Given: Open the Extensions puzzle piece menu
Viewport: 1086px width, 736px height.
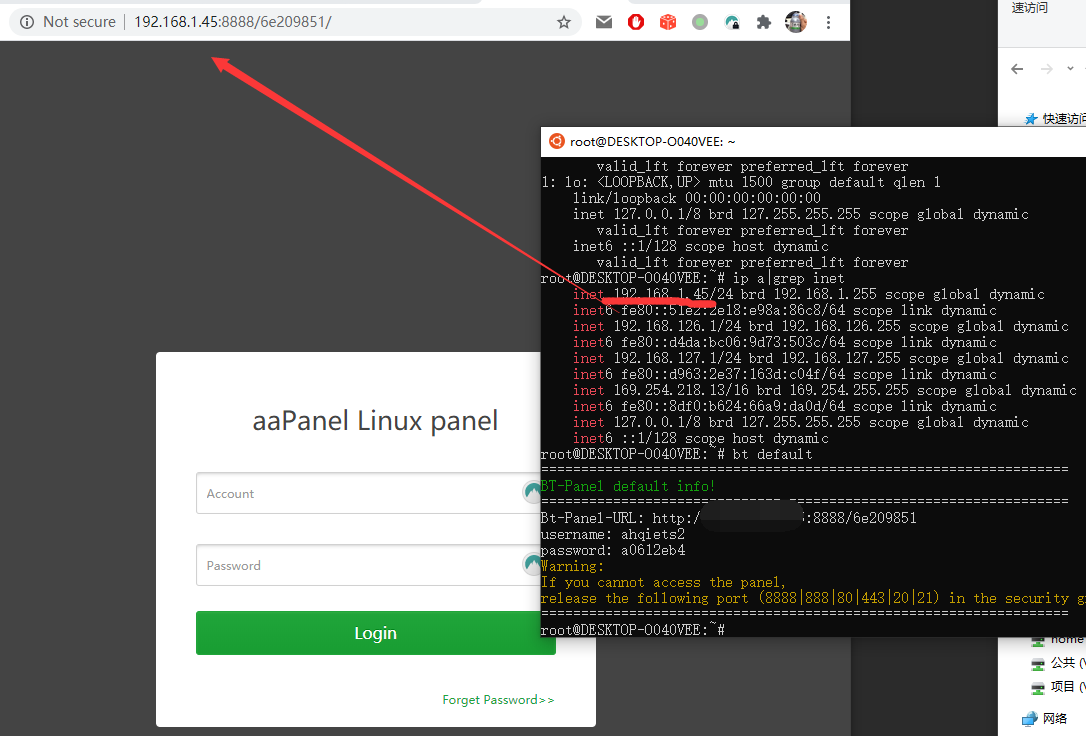Looking at the screenshot, I should click(764, 22).
